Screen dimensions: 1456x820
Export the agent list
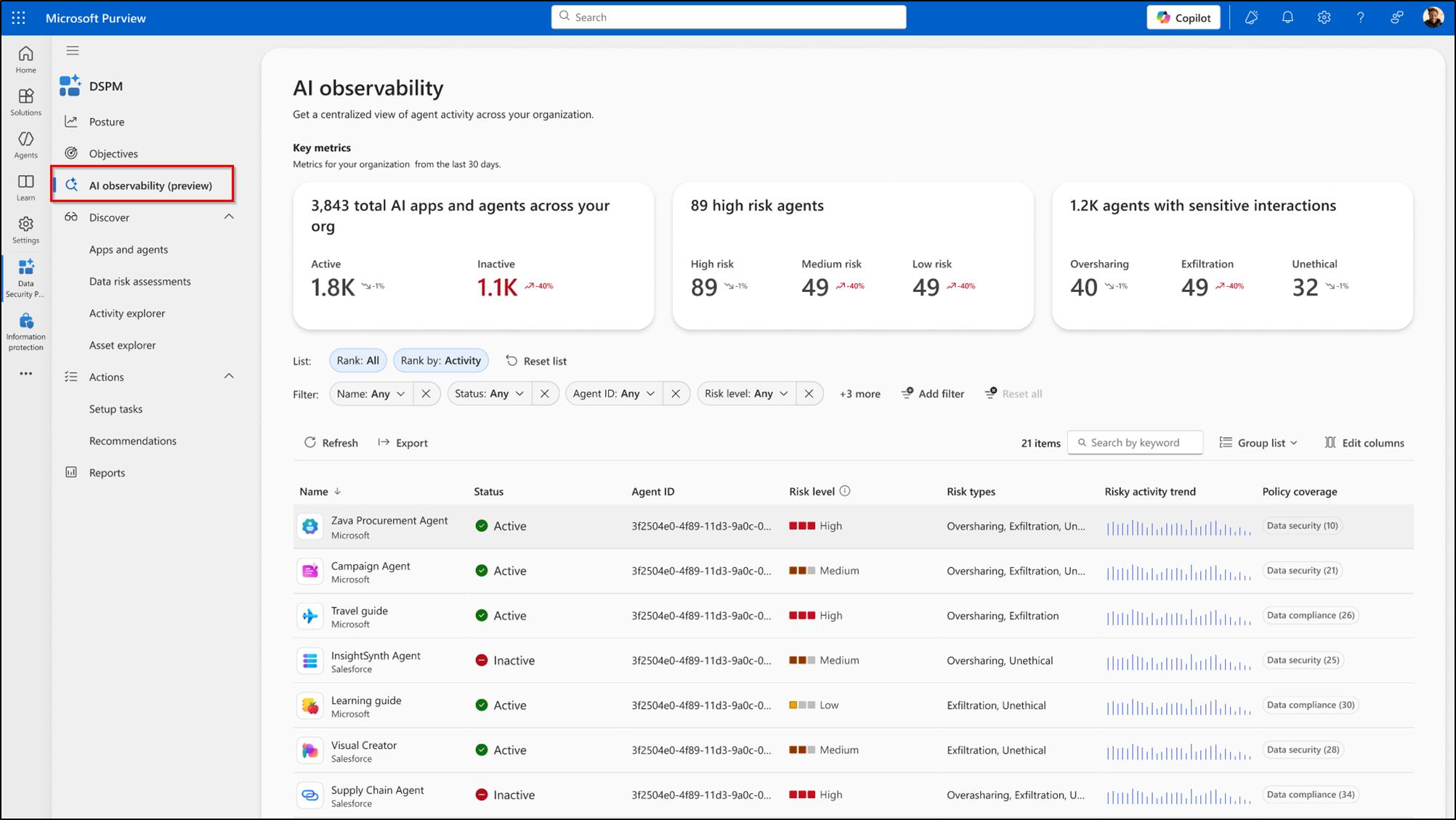click(x=403, y=442)
